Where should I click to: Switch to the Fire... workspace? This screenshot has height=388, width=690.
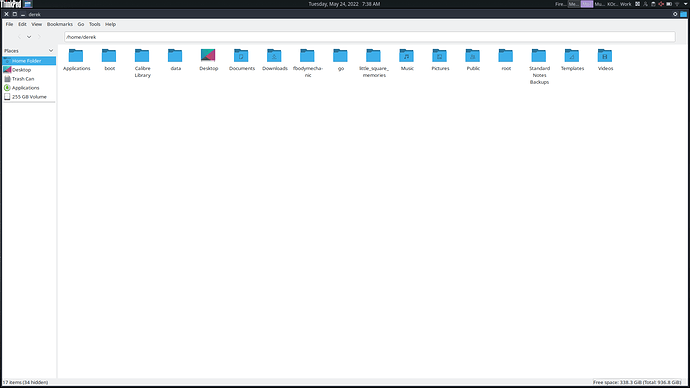click(x=560, y=4)
